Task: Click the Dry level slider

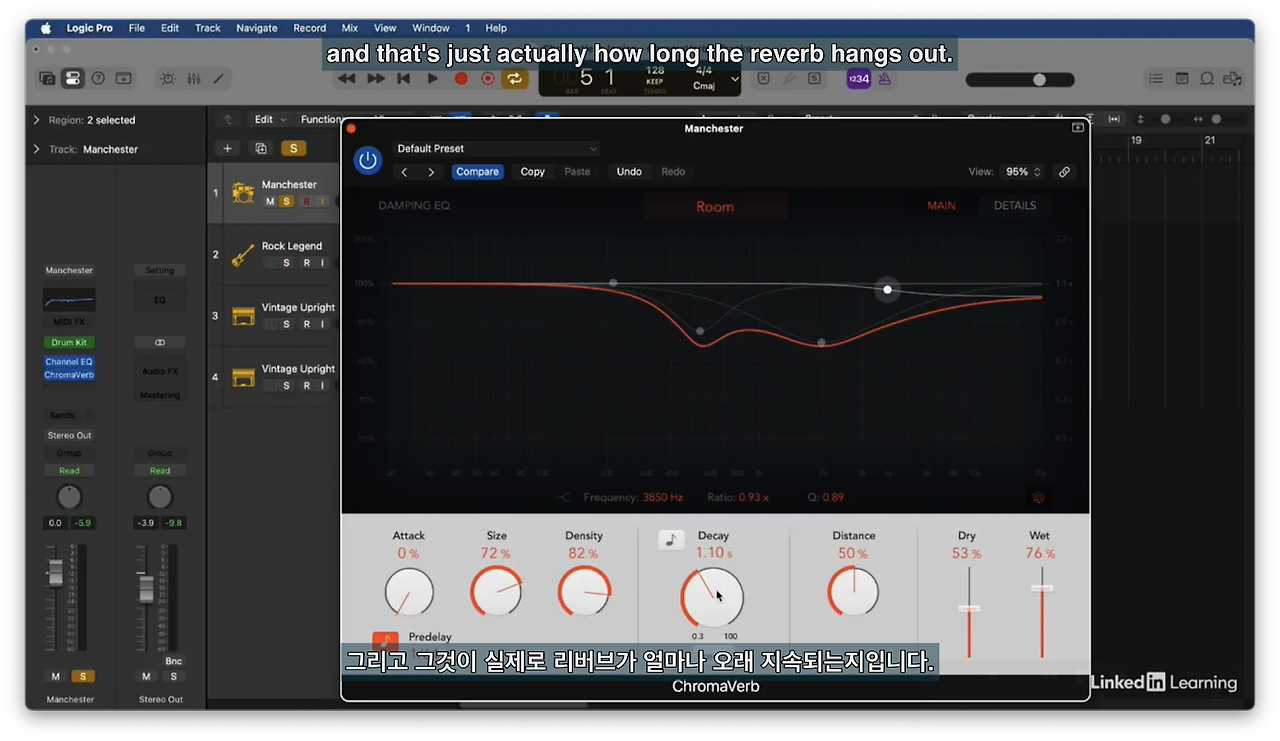Action: tap(969, 608)
